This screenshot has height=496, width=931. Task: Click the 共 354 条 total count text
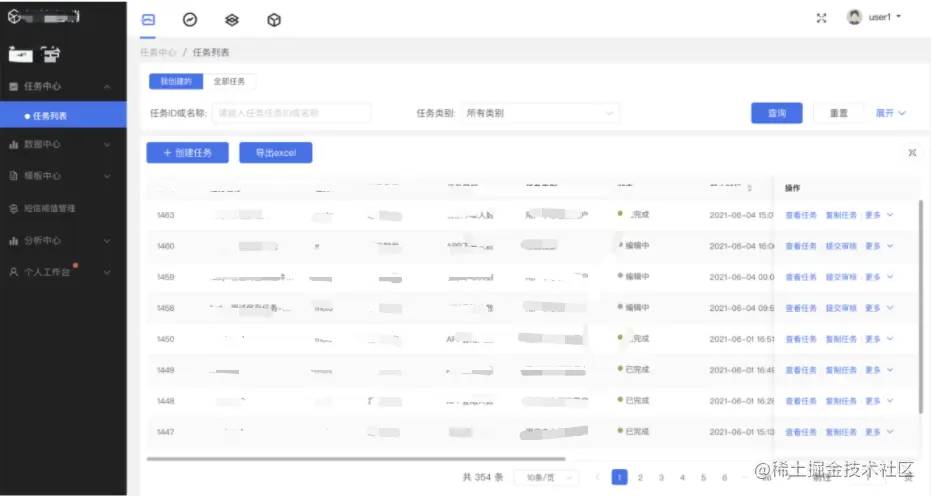tap(483, 477)
